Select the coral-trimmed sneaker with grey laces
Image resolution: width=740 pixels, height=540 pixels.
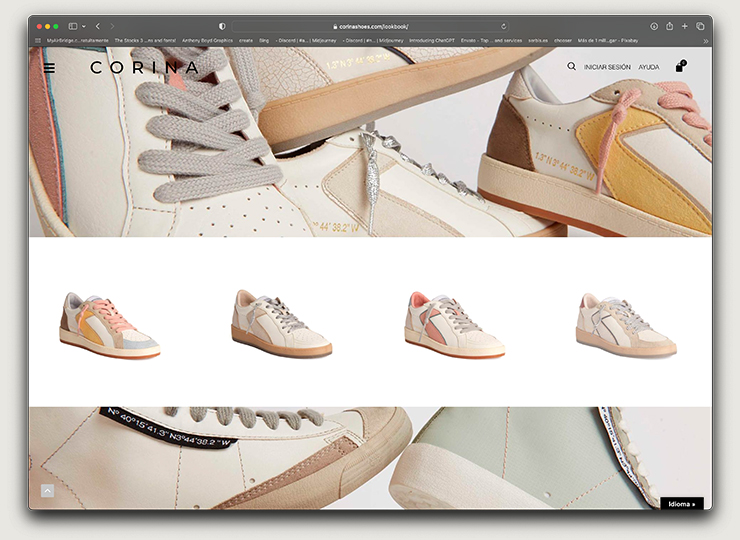pos(454,325)
